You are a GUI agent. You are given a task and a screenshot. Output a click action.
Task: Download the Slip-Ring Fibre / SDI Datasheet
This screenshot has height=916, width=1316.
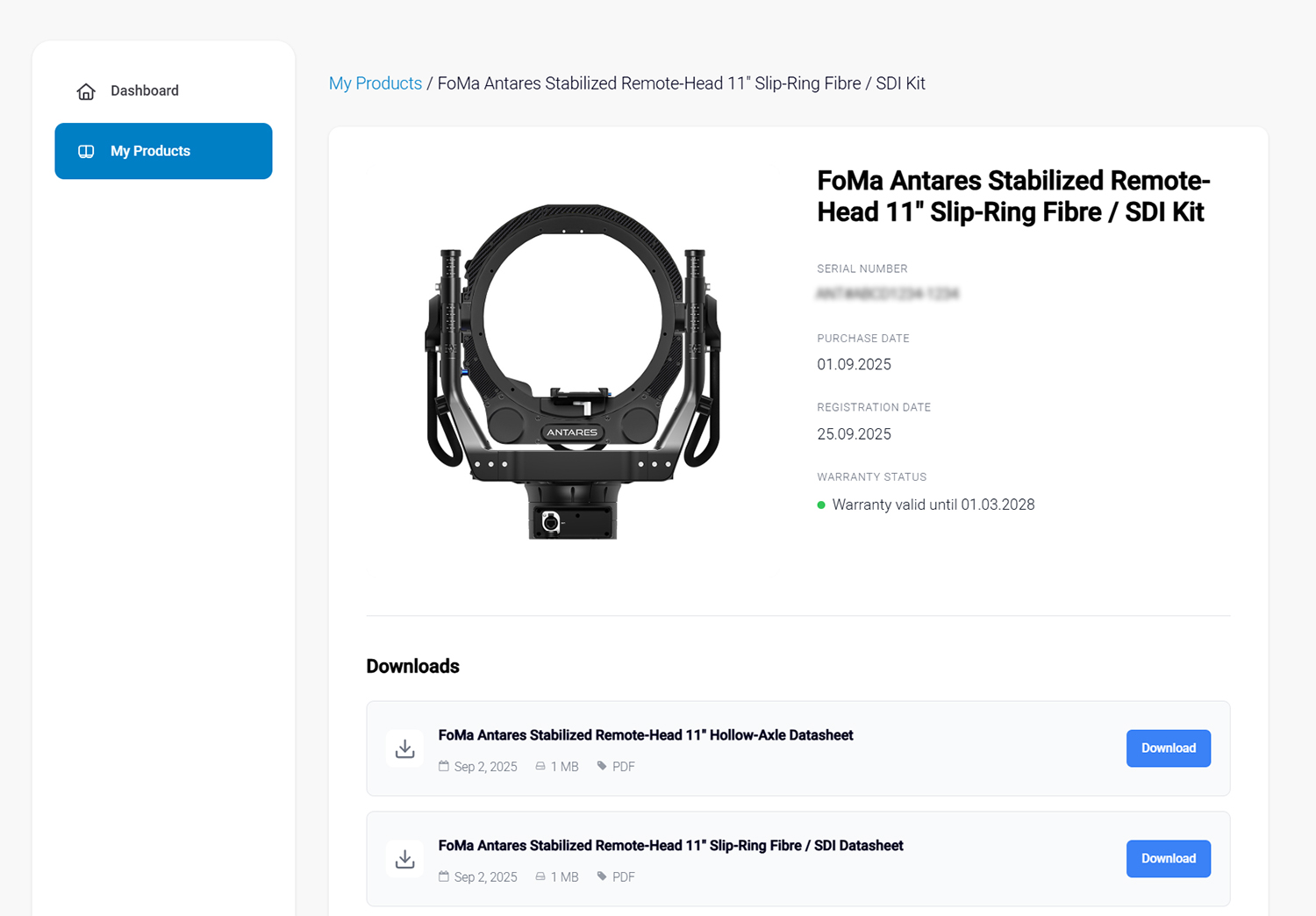1168,859
